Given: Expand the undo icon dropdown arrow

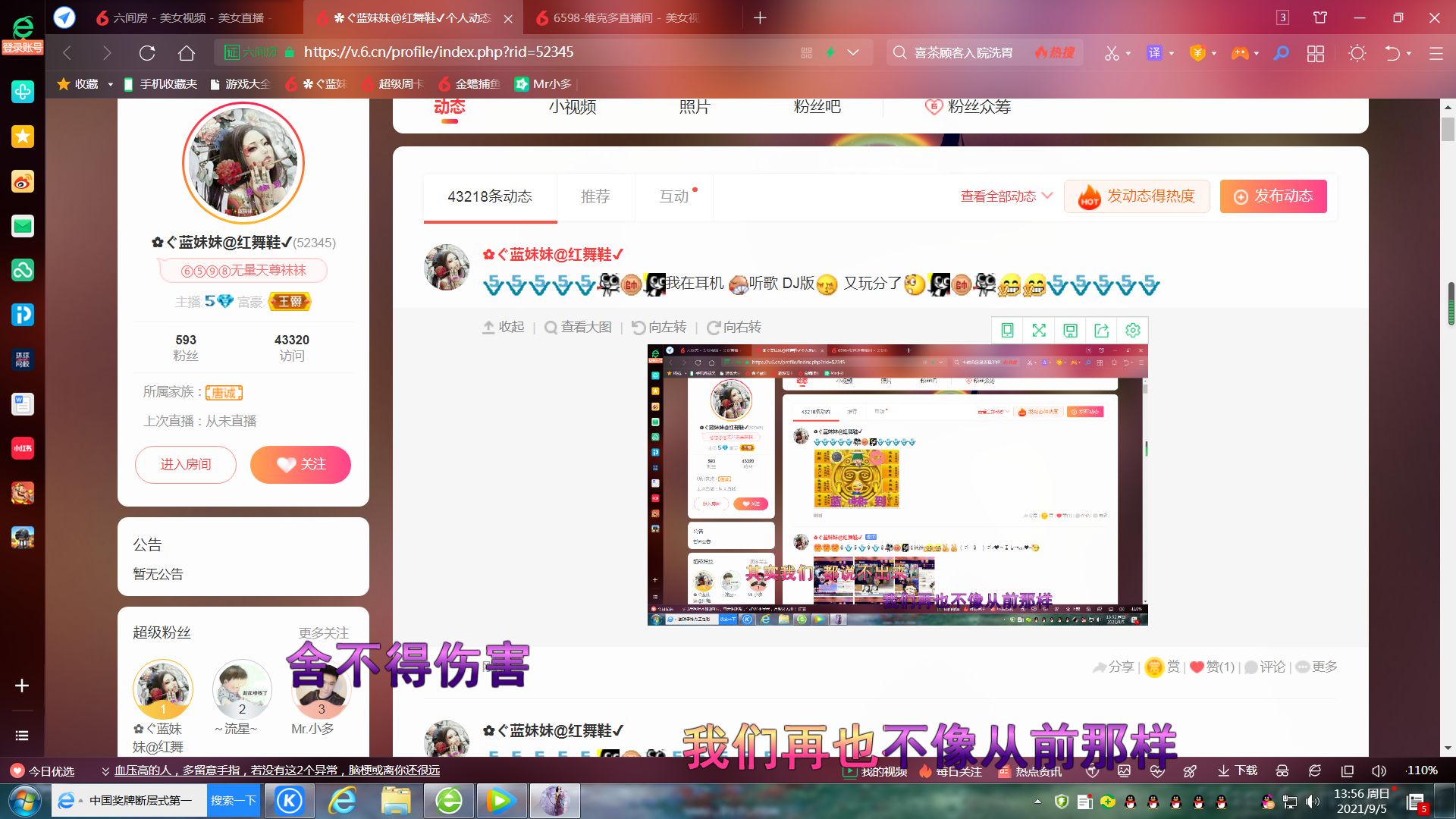Looking at the screenshot, I should click(1409, 53).
